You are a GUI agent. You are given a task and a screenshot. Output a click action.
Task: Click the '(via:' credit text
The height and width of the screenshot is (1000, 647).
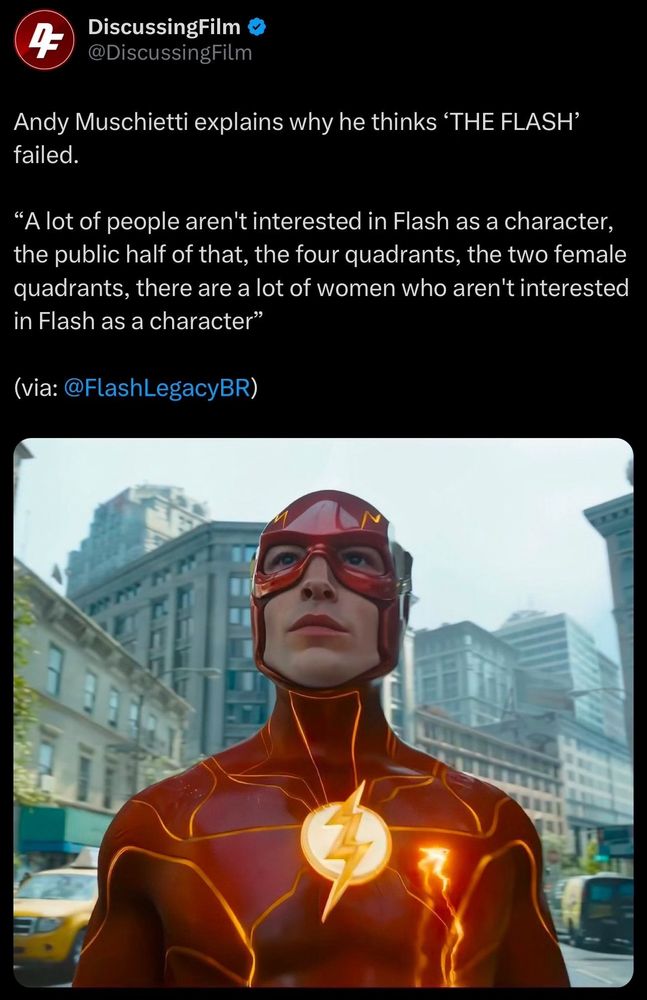point(37,387)
